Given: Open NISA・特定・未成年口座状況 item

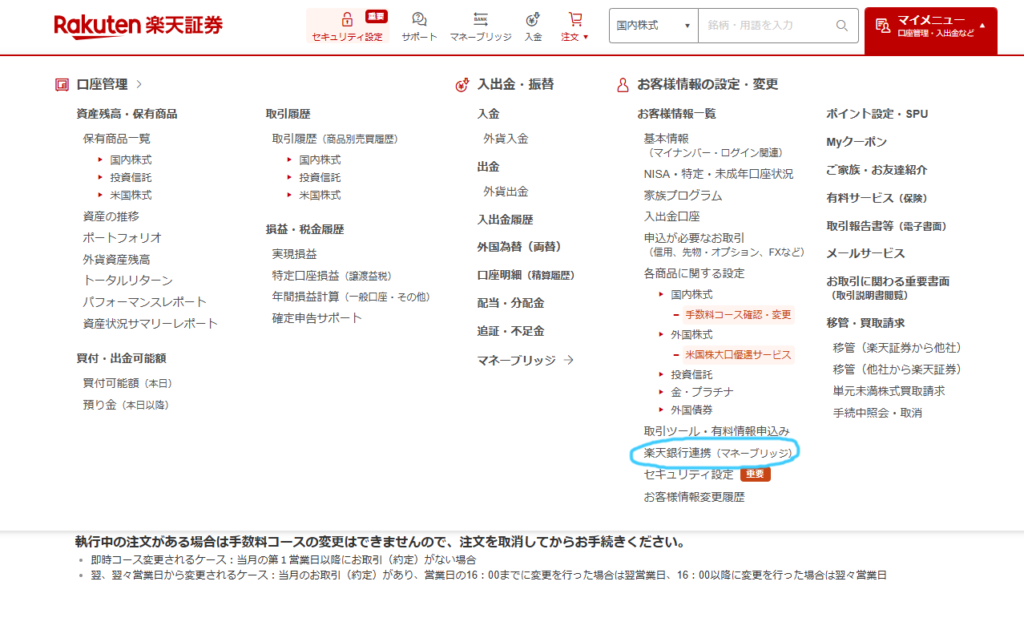Looking at the screenshot, I should 718,173.
